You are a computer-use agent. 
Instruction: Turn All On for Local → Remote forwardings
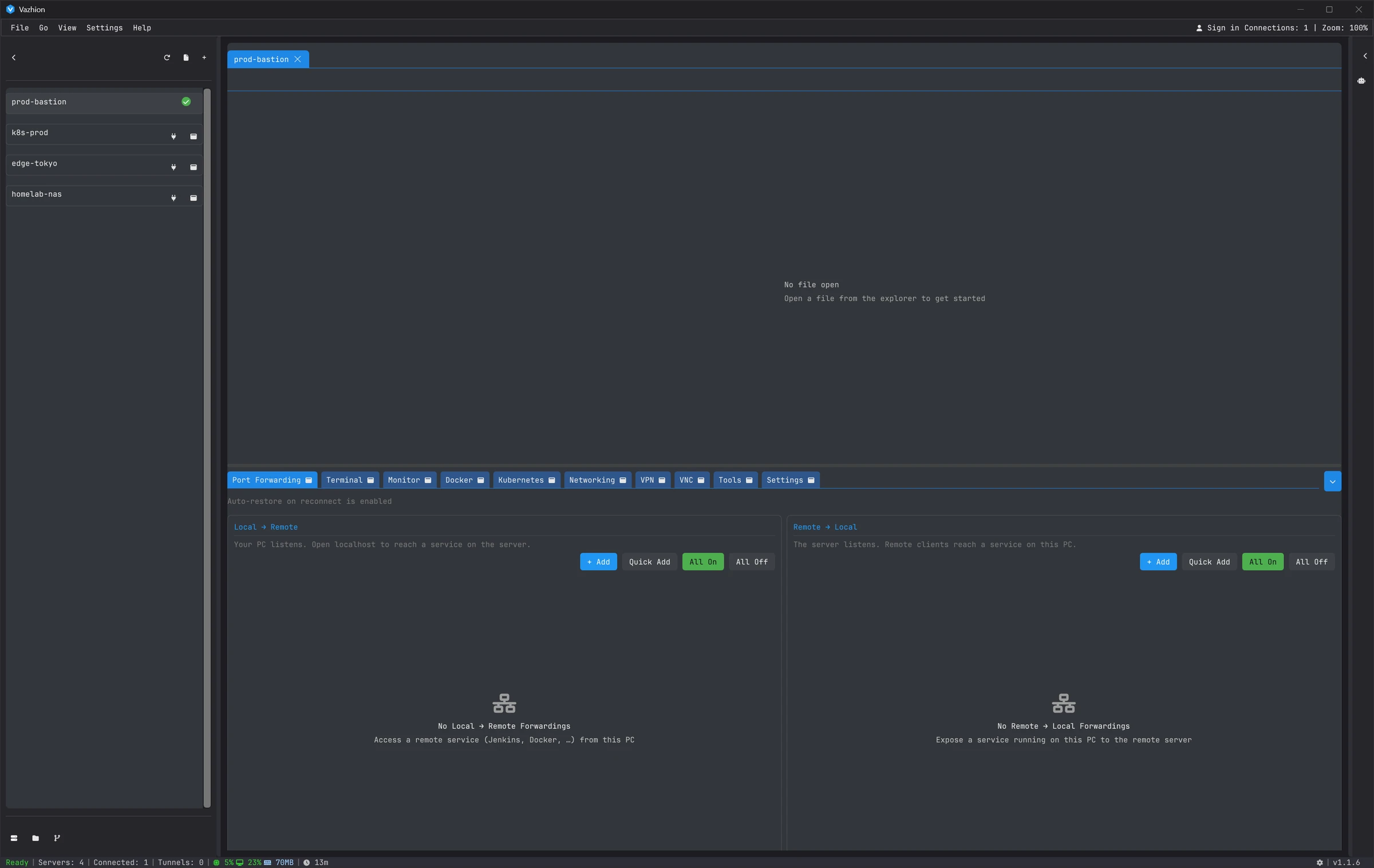click(x=703, y=562)
